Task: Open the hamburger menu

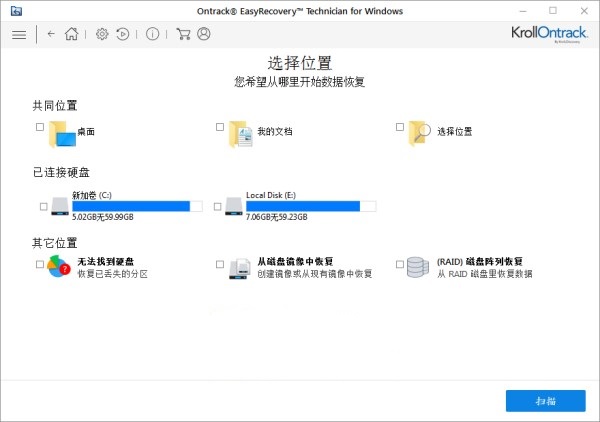Action: (19, 35)
